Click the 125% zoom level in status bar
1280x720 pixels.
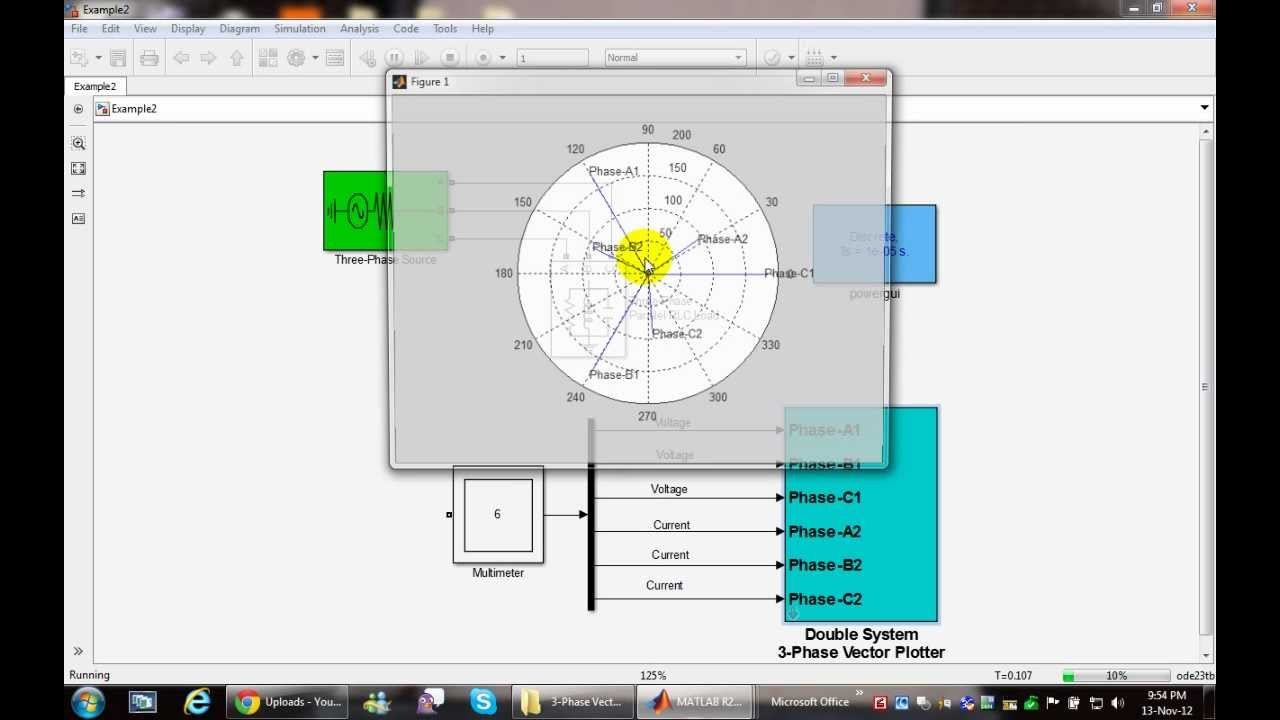653,676
